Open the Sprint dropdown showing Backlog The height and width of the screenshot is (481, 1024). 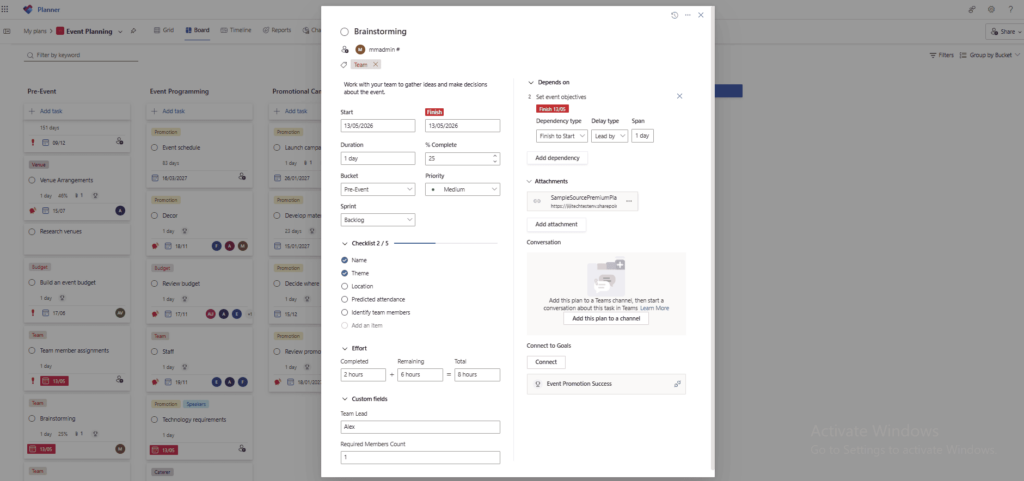378,220
